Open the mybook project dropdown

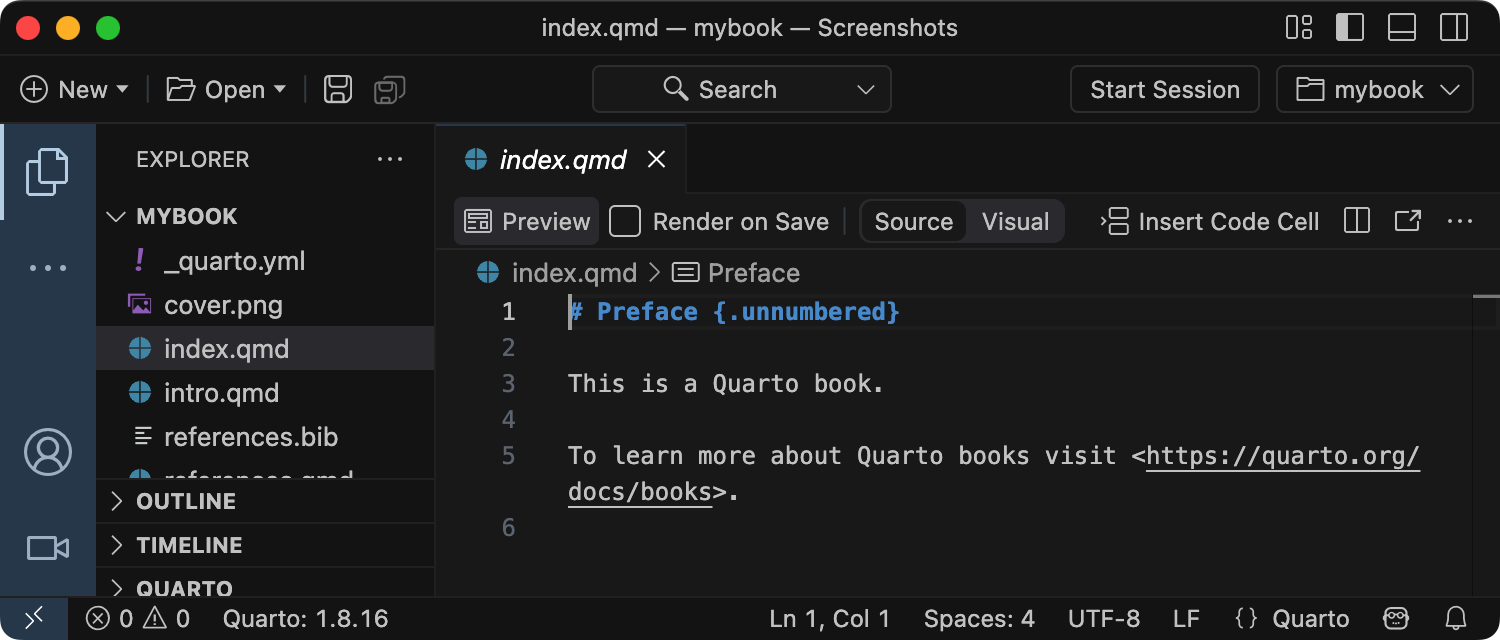1375,90
